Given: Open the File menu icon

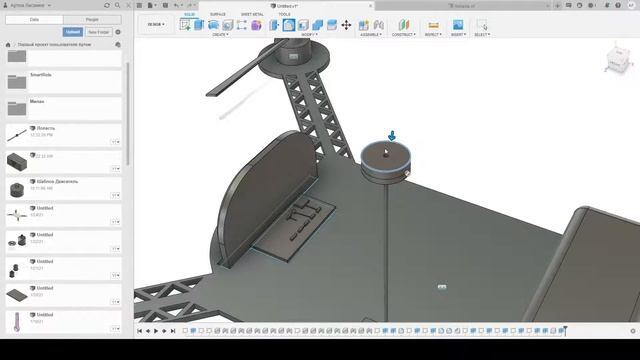Looking at the screenshot, I should tap(151, 5).
